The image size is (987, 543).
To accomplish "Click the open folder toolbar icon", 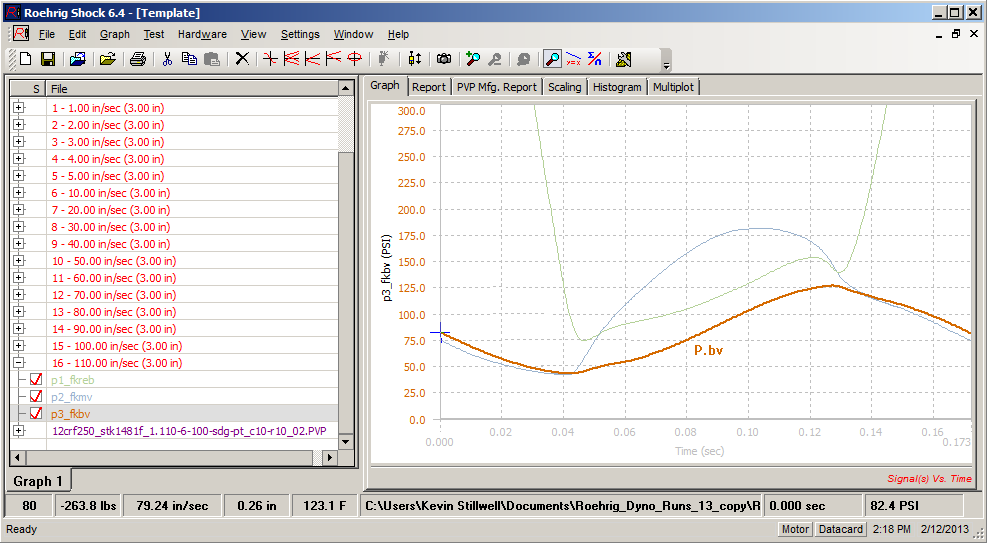I will [108, 59].
